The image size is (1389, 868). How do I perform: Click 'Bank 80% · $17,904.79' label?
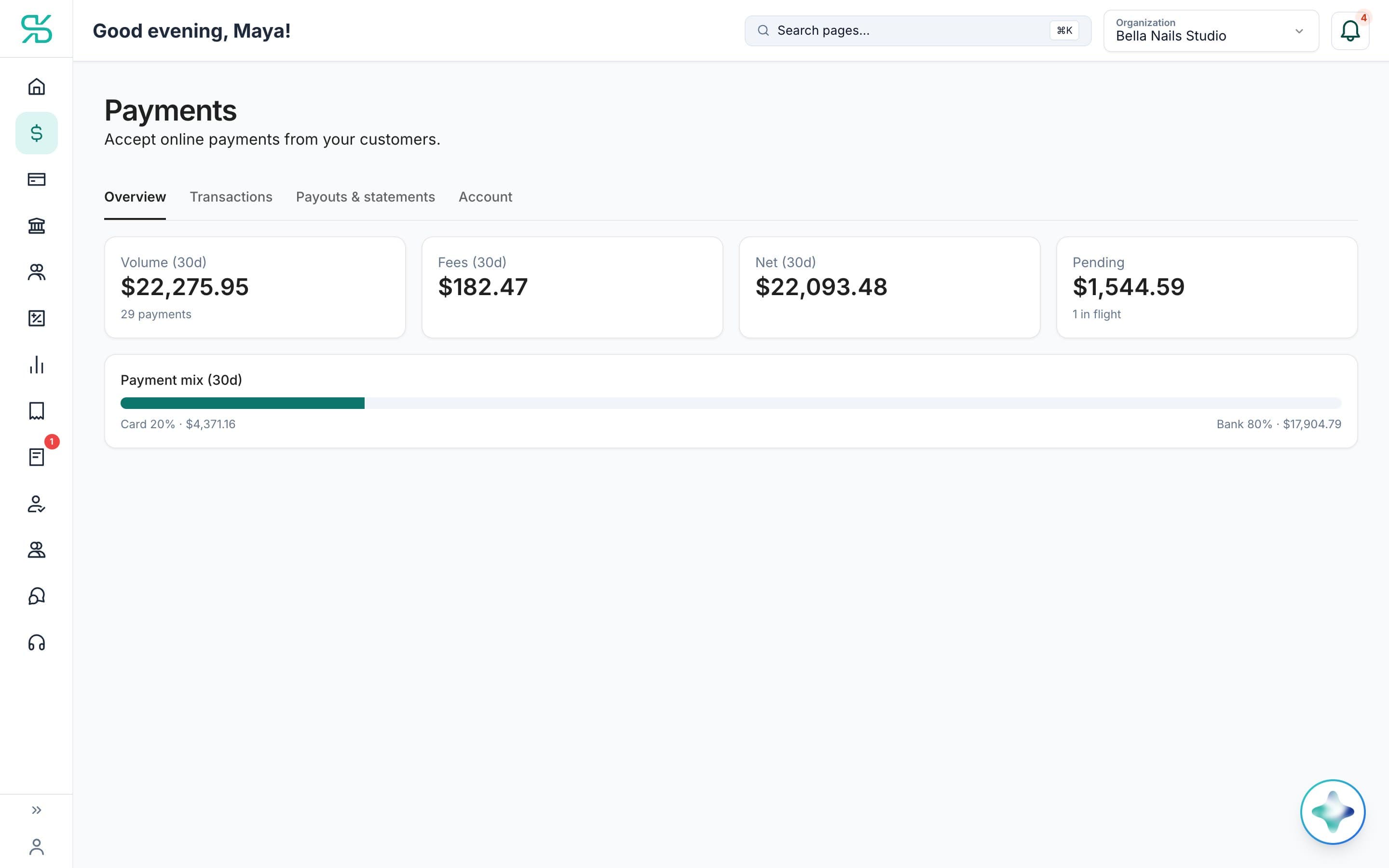coord(1279,424)
